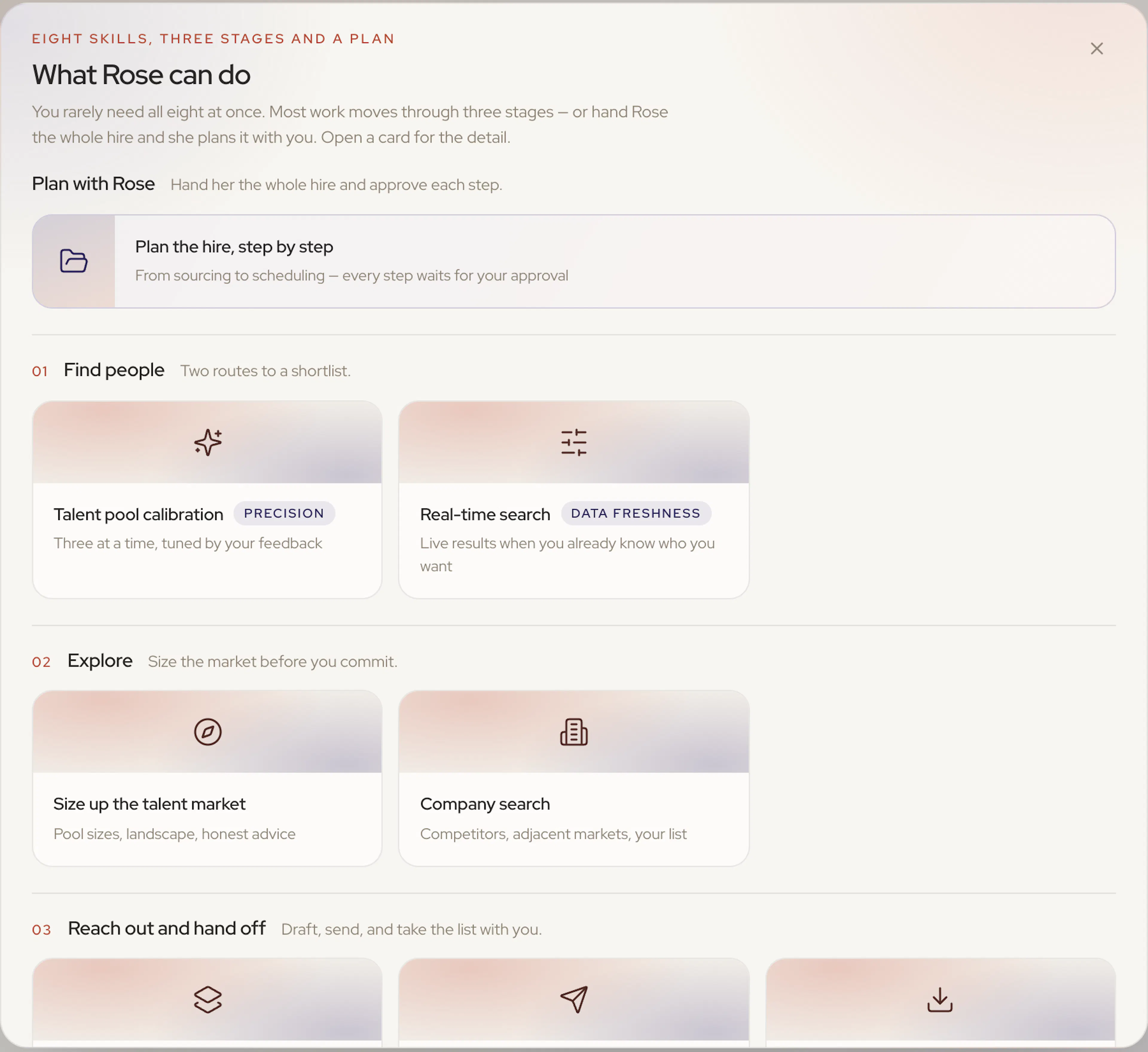Screen dimensions: 1148x1052
Task: Click the DATA FRESHNESS badge
Action: [x=636, y=513]
